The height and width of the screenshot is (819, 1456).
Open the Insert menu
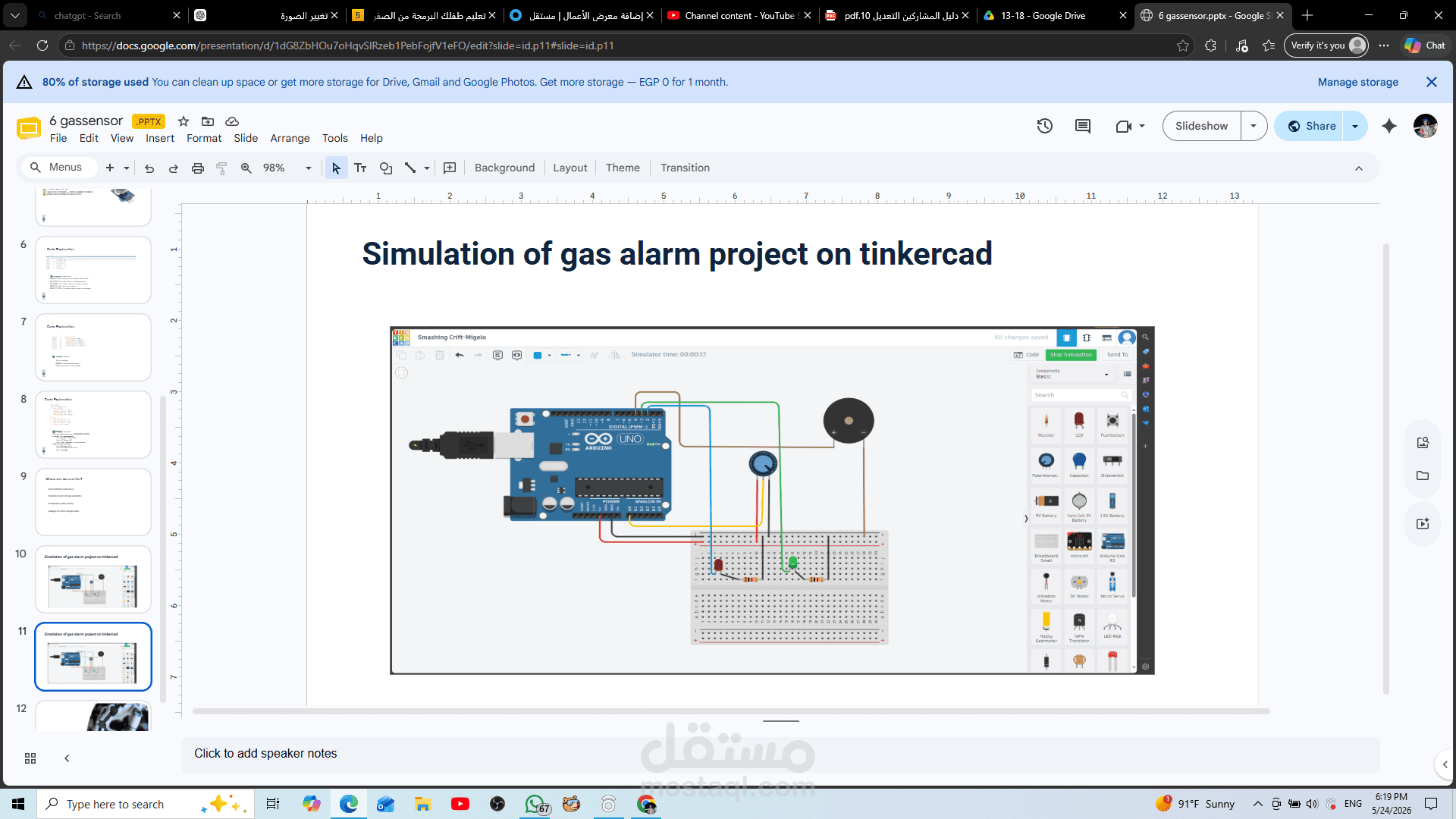pyautogui.click(x=160, y=138)
